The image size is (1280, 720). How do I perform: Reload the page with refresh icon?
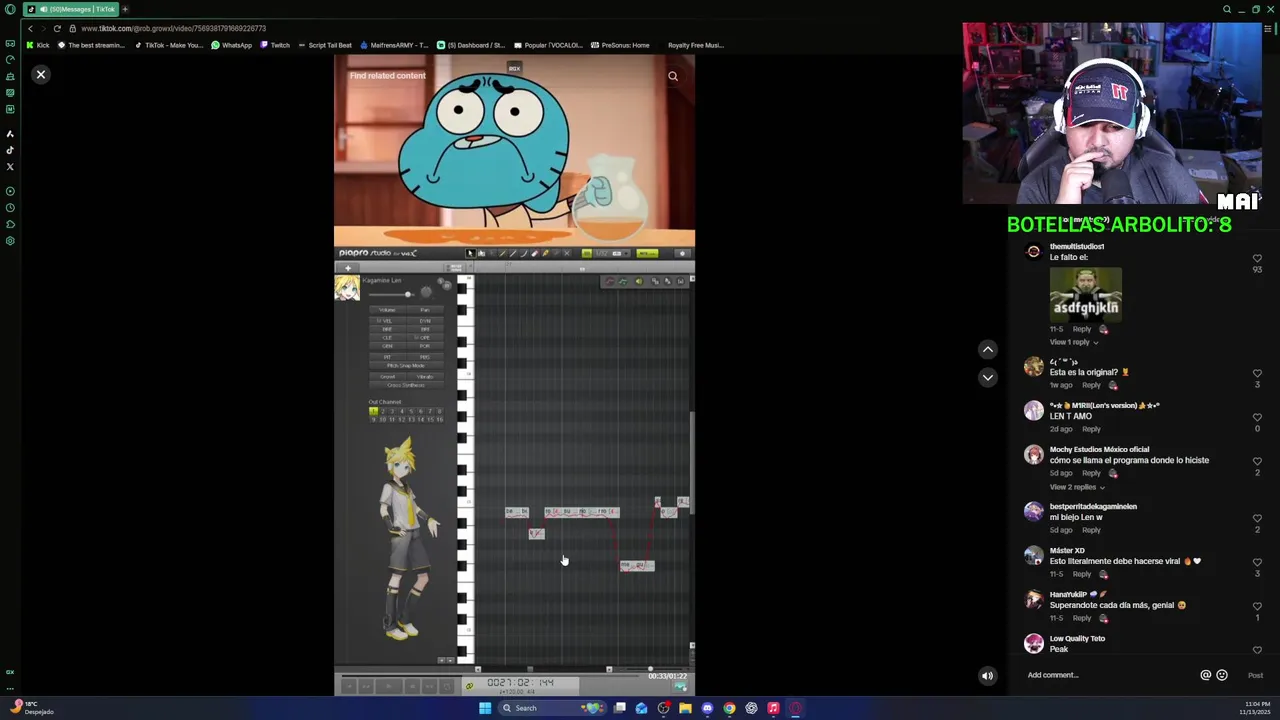tap(57, 28)
